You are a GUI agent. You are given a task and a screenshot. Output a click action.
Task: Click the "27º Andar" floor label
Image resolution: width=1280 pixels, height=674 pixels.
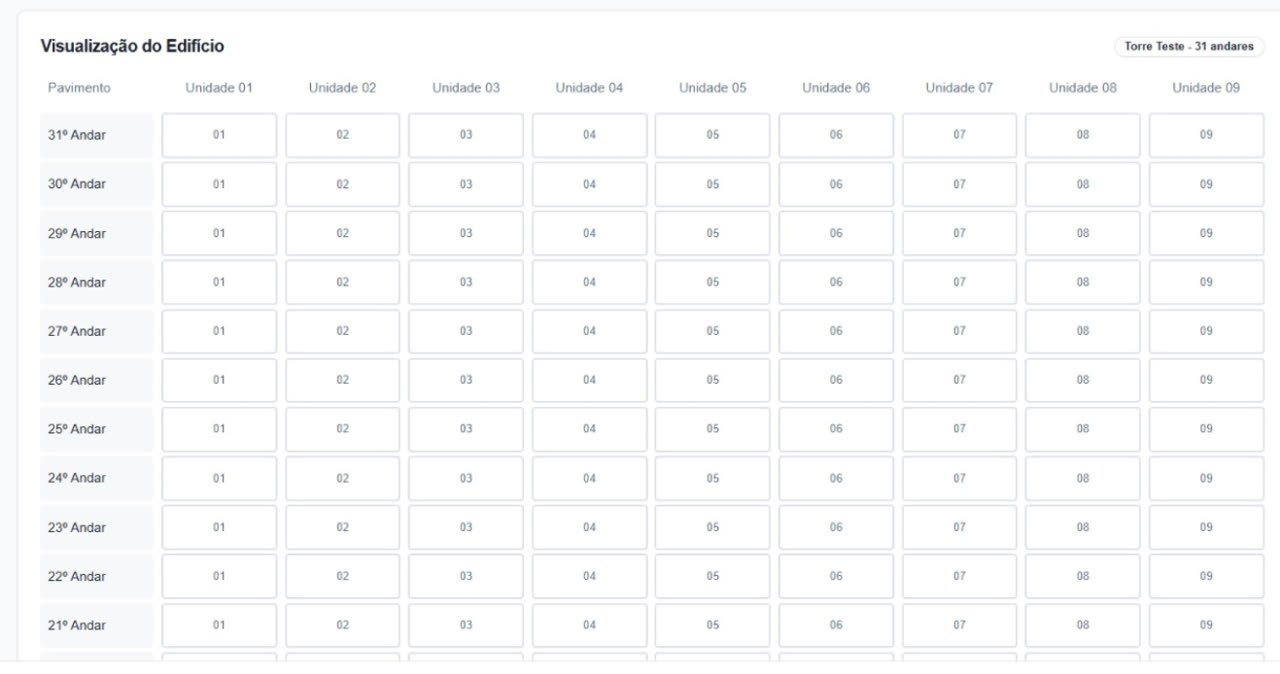tap(77, 331)
